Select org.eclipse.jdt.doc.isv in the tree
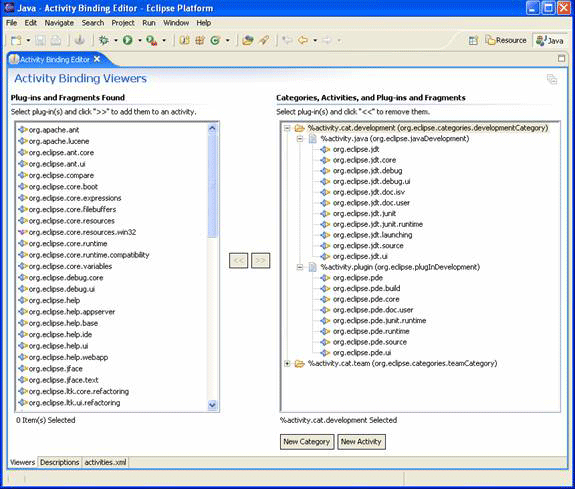The image size is (575, 489). pos(369,192)
